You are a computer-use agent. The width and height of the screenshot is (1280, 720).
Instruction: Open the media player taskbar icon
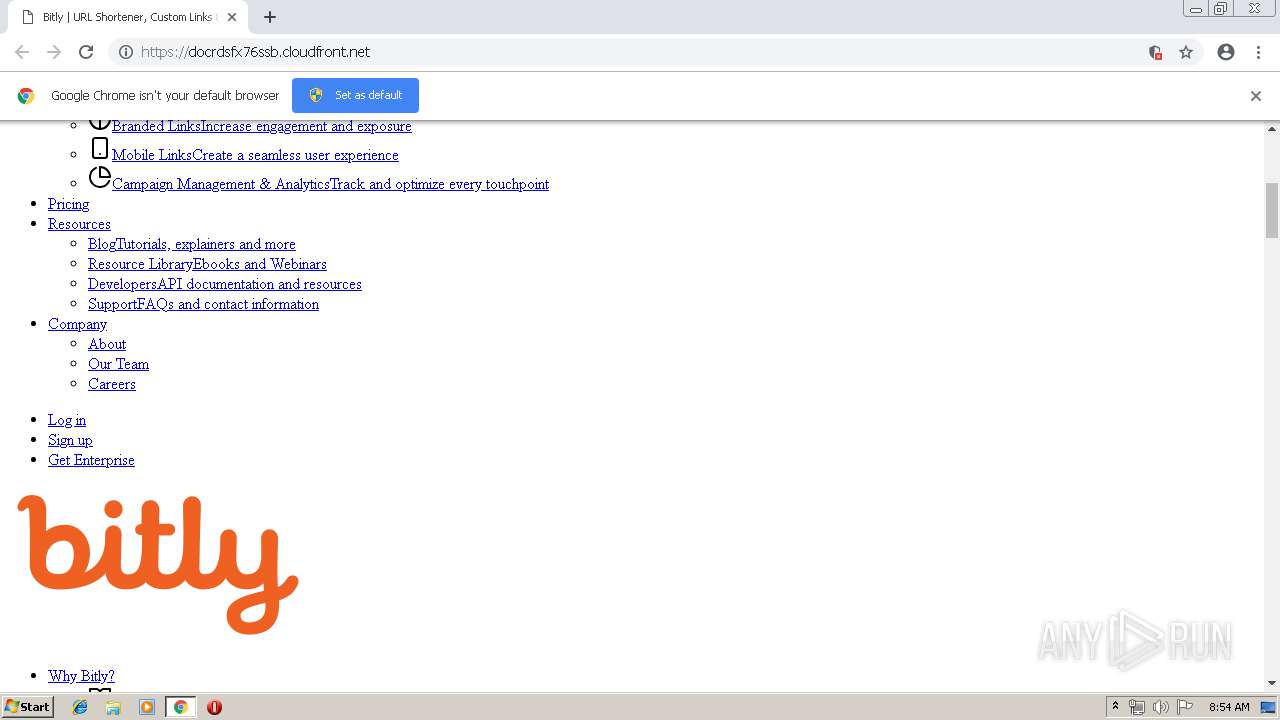point(147,707)
